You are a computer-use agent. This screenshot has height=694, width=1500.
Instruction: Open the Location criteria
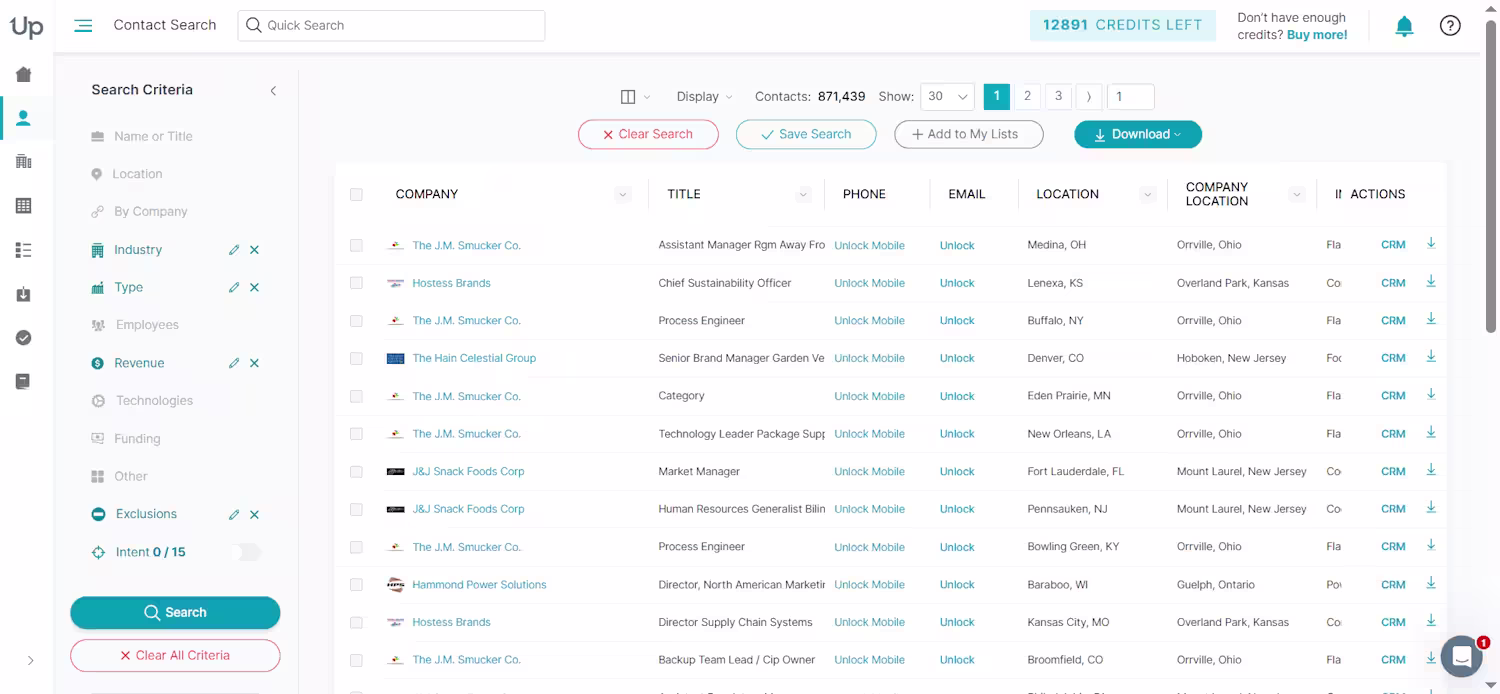137,174
